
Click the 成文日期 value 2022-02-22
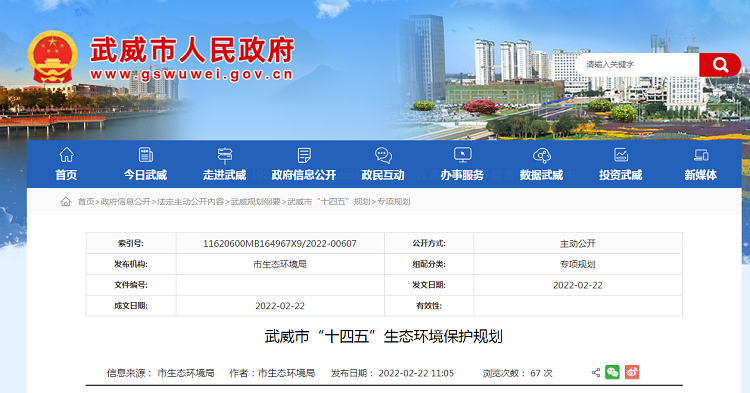[280, 306]
